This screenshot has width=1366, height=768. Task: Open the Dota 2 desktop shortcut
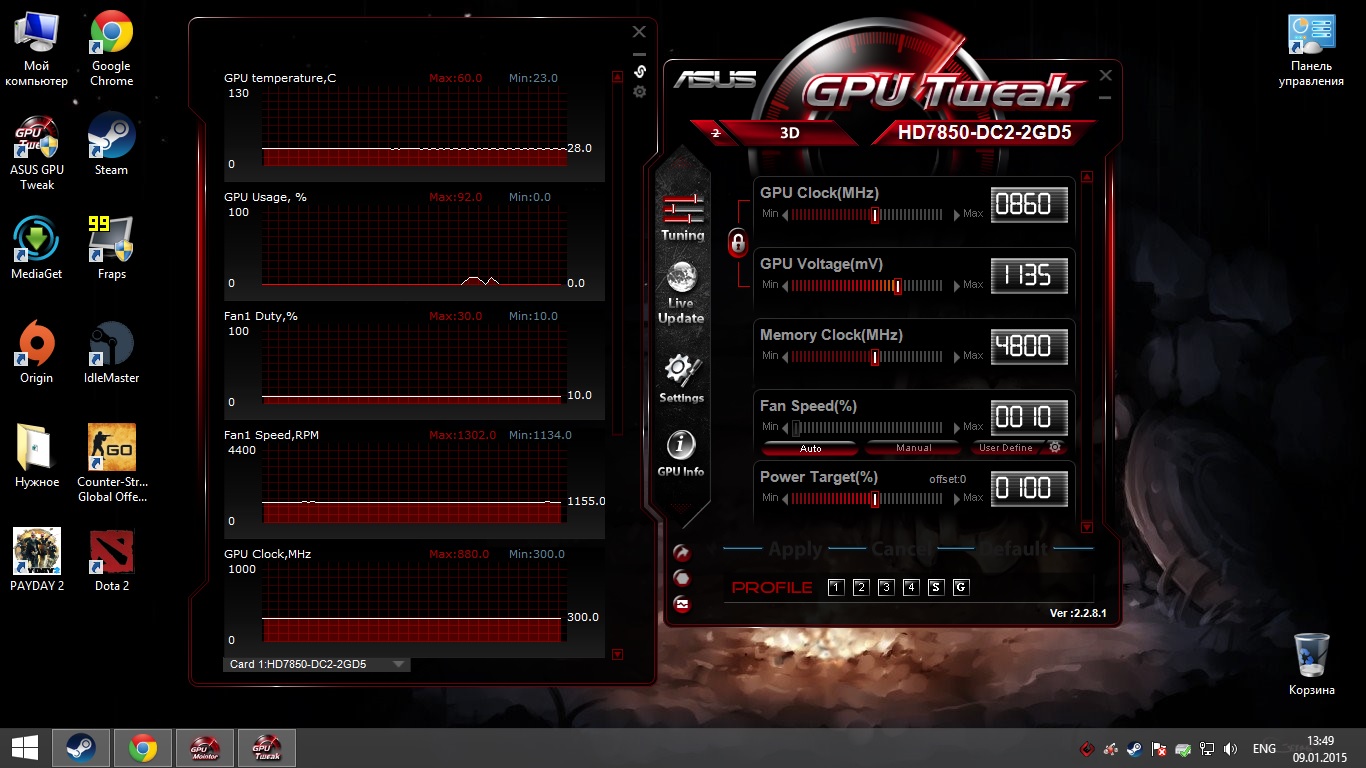click(111, 560)
